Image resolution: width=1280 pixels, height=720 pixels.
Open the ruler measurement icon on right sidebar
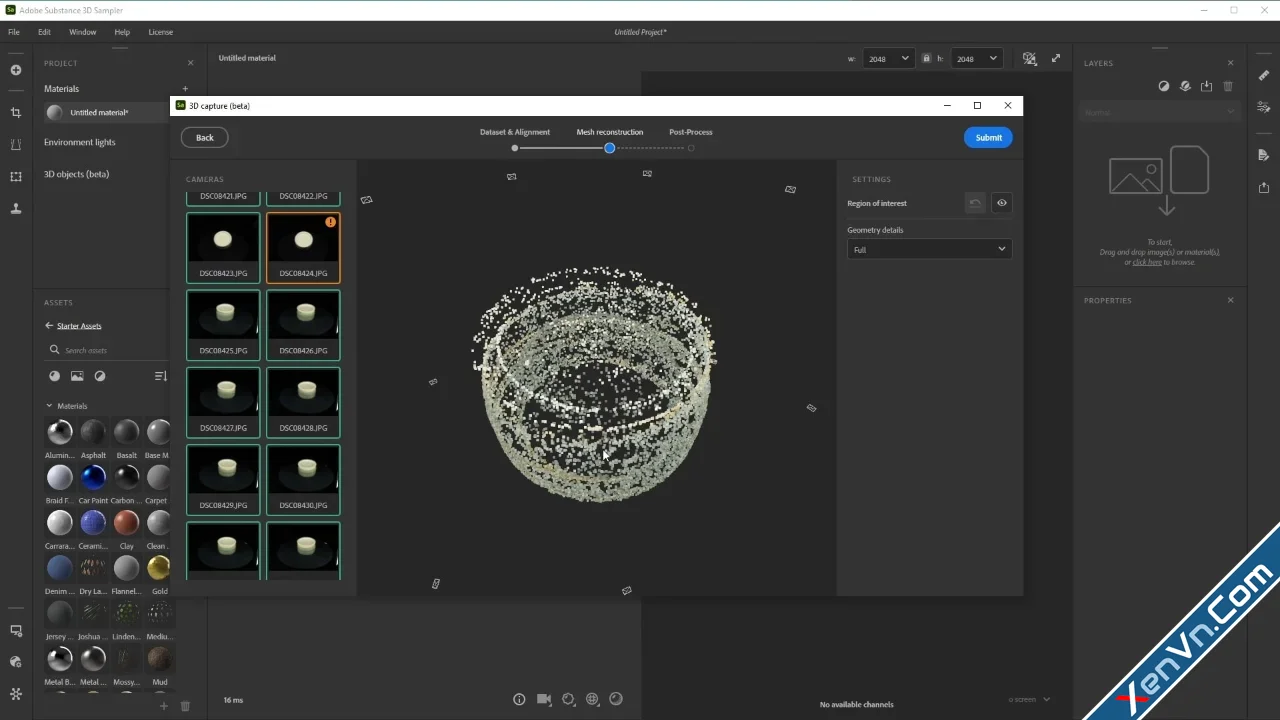point(1264,76)
